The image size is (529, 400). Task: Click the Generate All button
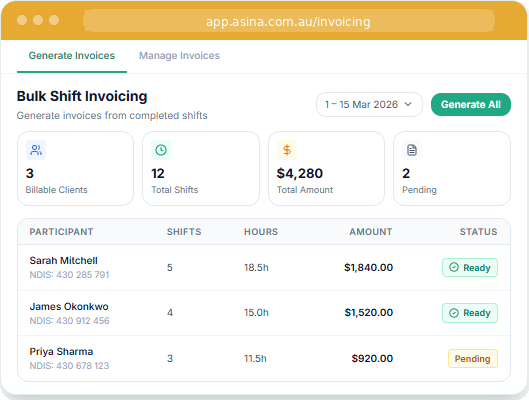471,105
